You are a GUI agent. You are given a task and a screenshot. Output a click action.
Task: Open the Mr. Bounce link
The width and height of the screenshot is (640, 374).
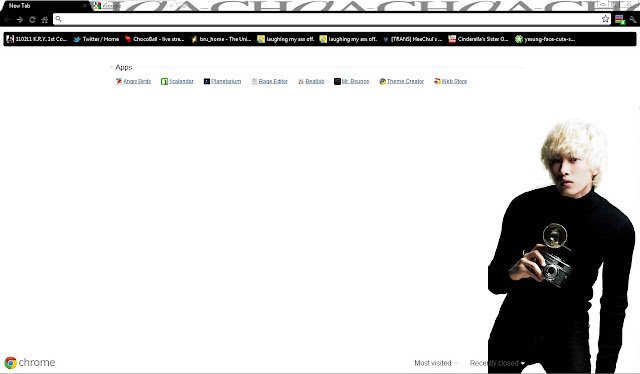(x=356, y=81)
